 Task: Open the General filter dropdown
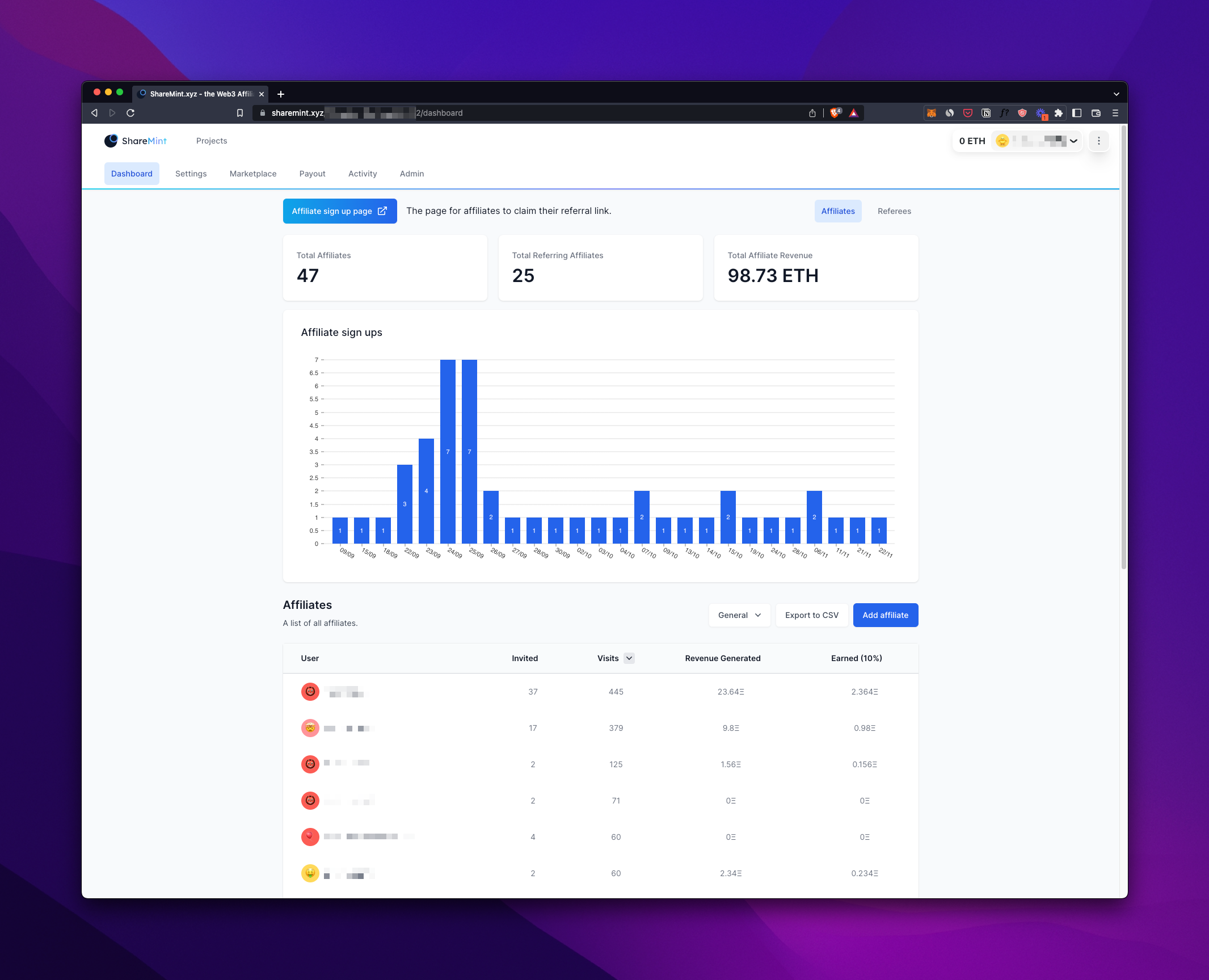point(739,615)
